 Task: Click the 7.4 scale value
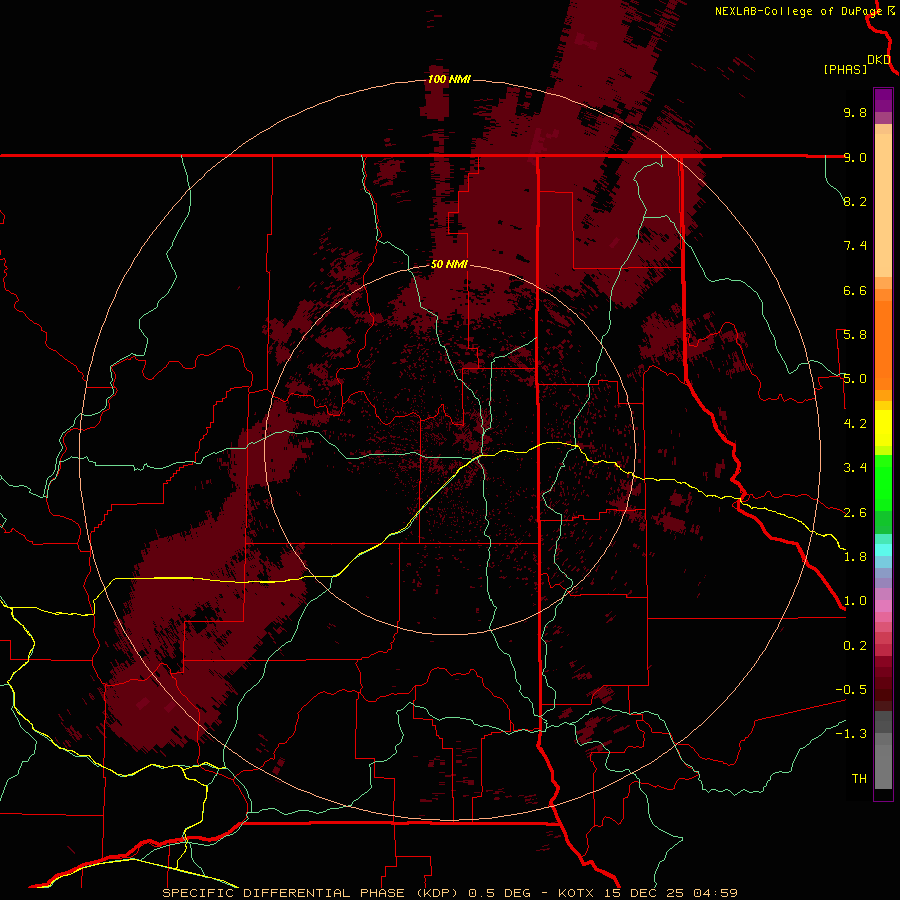coord(855,246)
